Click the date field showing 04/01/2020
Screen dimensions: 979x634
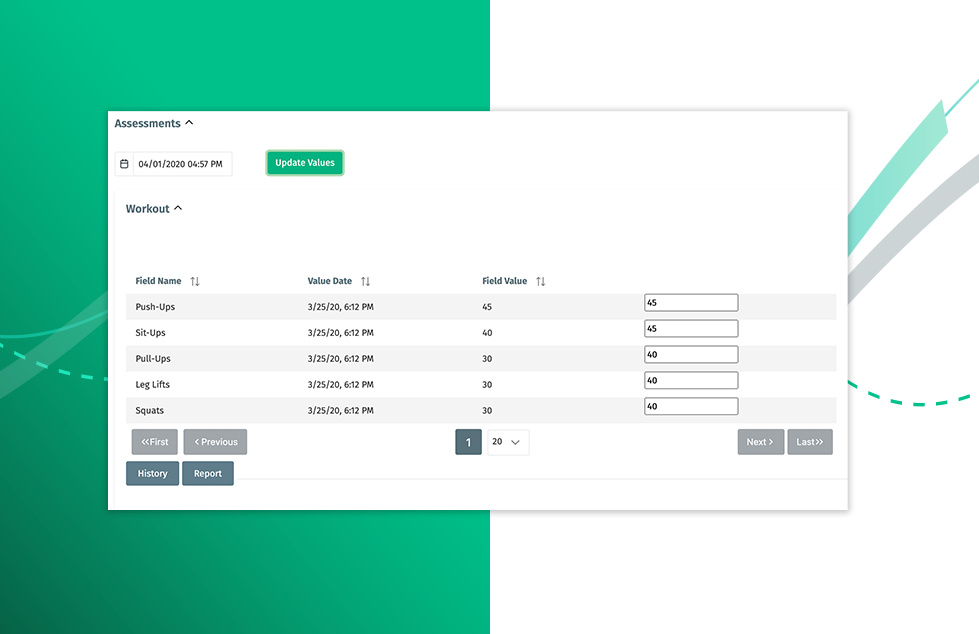[181, 164]
